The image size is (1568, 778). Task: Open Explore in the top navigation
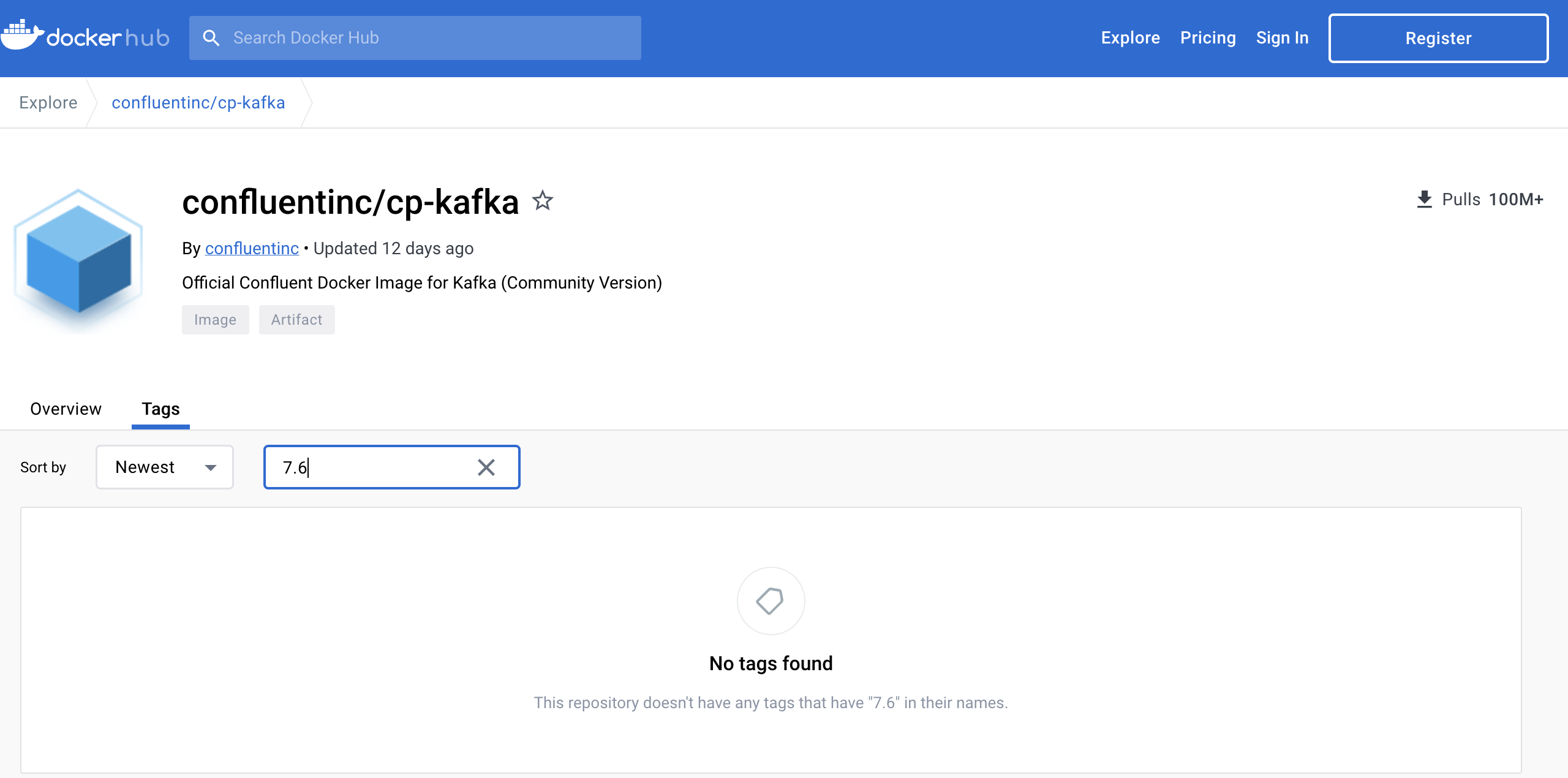tap(1130, 38)
